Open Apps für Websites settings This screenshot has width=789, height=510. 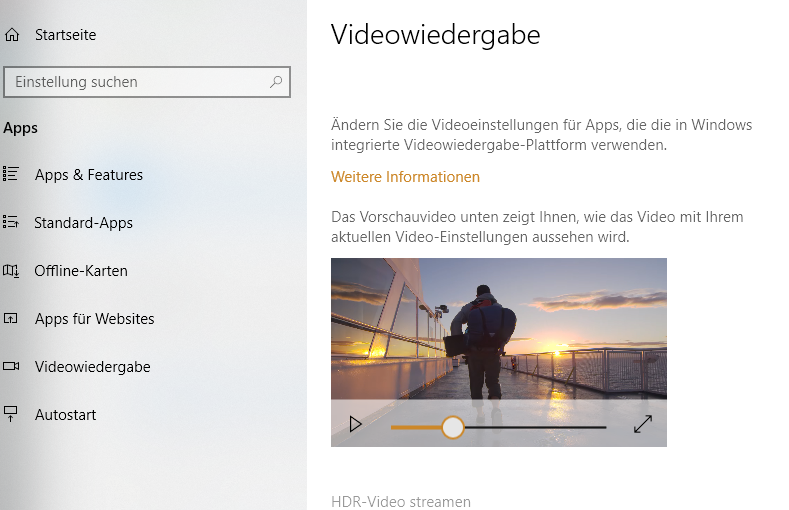point(95,318)
